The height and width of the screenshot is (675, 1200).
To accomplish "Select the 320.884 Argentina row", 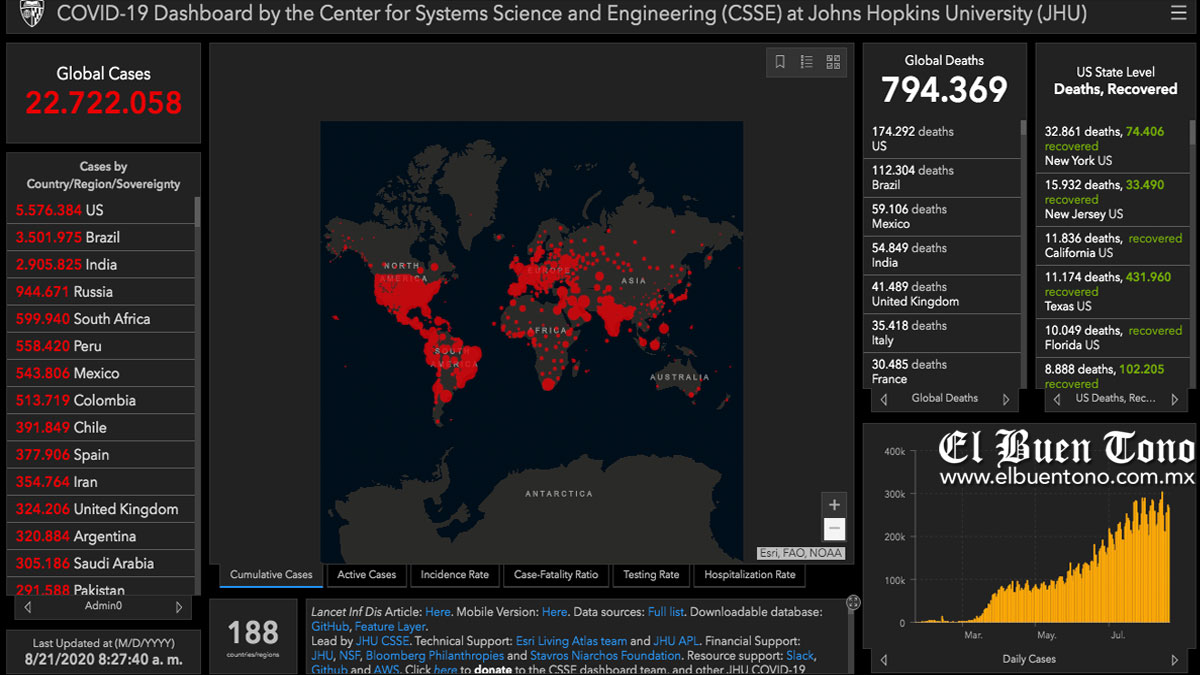I will pos(100,535).
